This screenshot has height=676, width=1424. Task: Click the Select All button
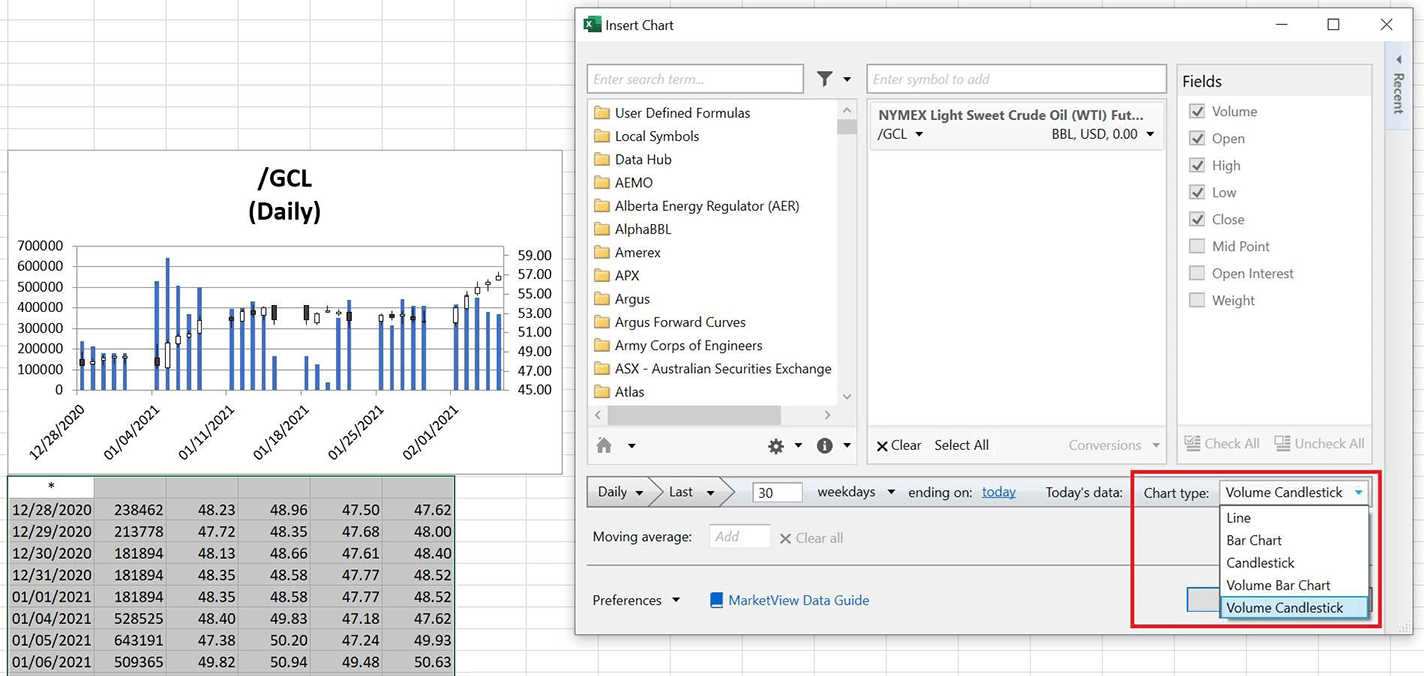point(961,446)
